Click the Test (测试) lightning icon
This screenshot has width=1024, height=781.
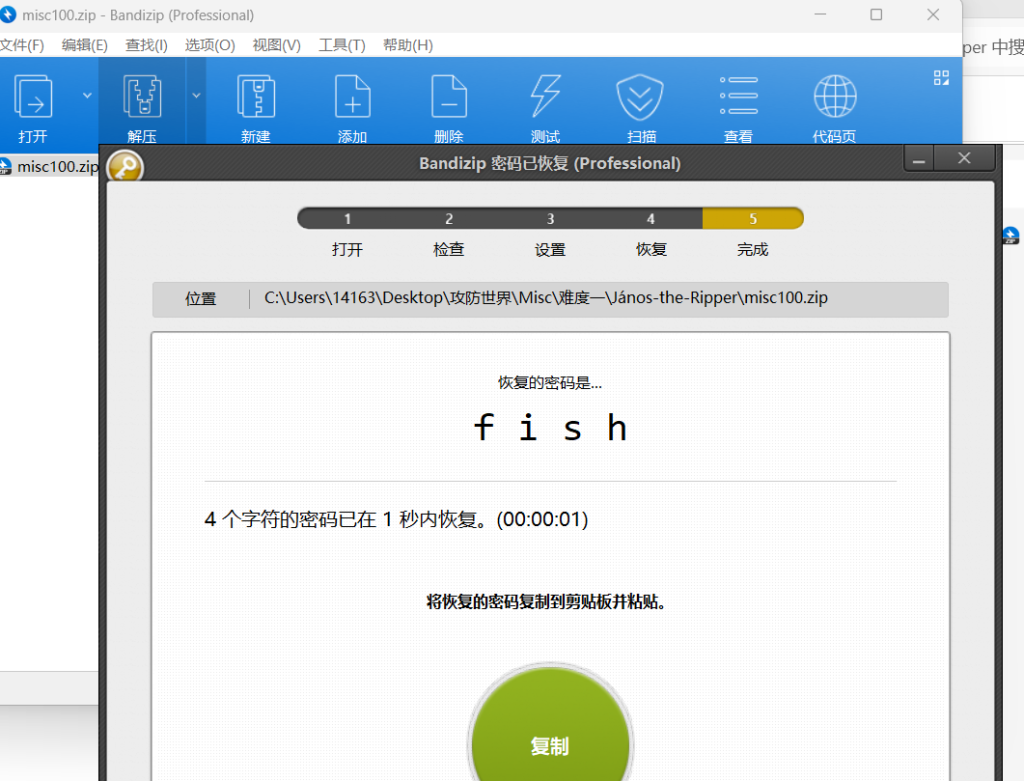click(545, 98)
